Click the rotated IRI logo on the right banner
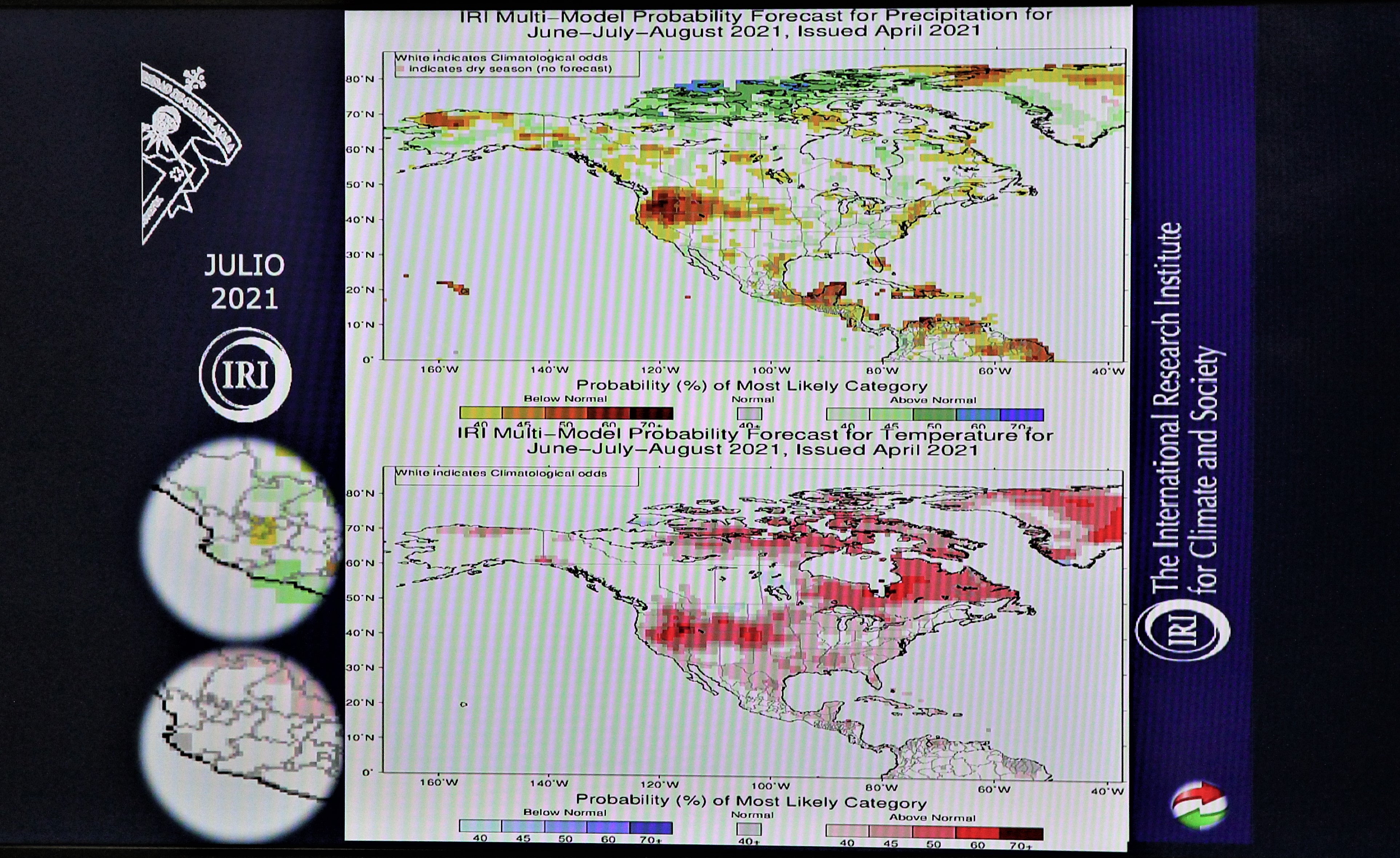The width and height of the screenshot is (1400, 858). (x=1183, y=630)
